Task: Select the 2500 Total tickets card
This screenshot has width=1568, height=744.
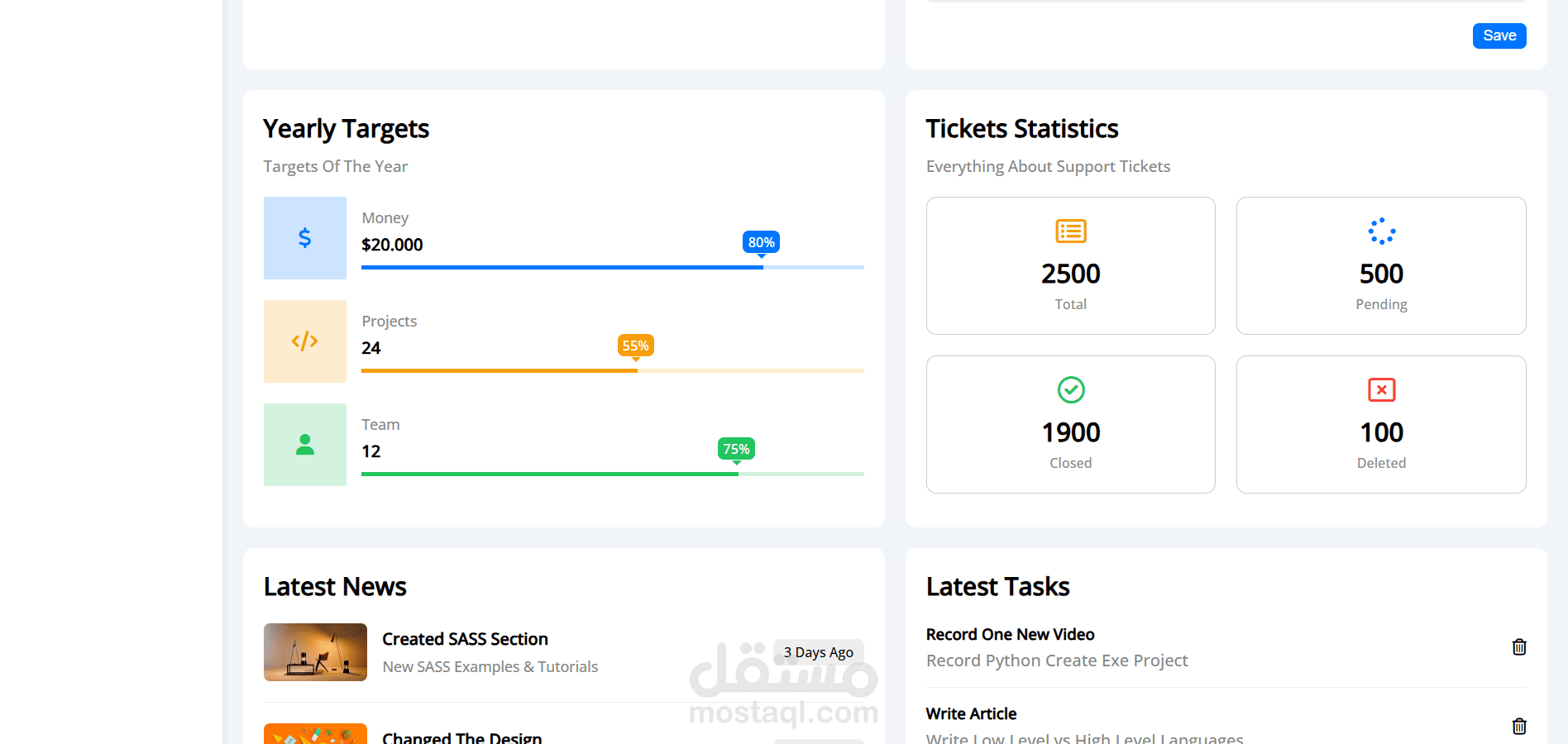Action: point(1070,265)
